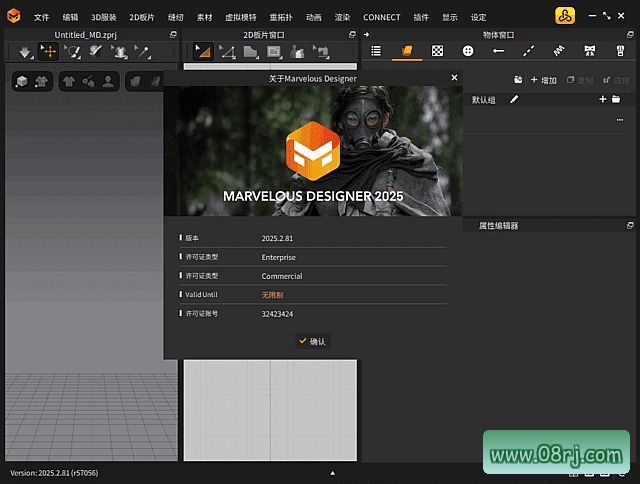Open the 渲染 menu

point(342,17)
